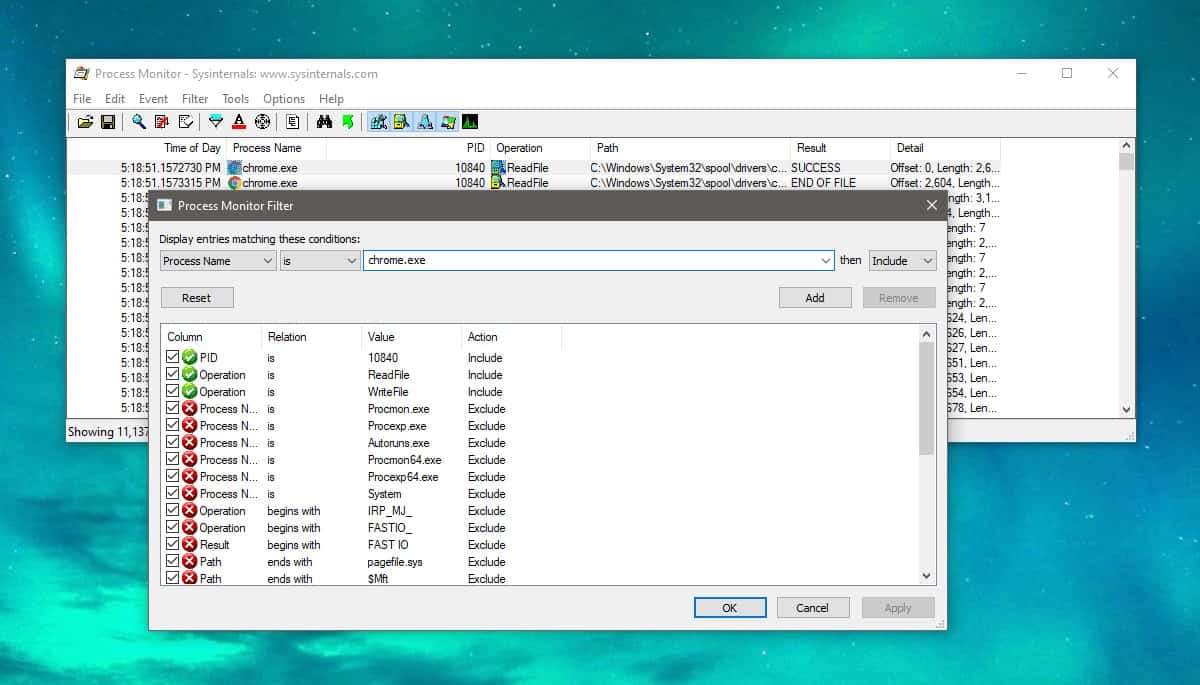Toggle the Procexp.exe exclude filter checkbox
The image size is (1200, 685).
[173, 425]
